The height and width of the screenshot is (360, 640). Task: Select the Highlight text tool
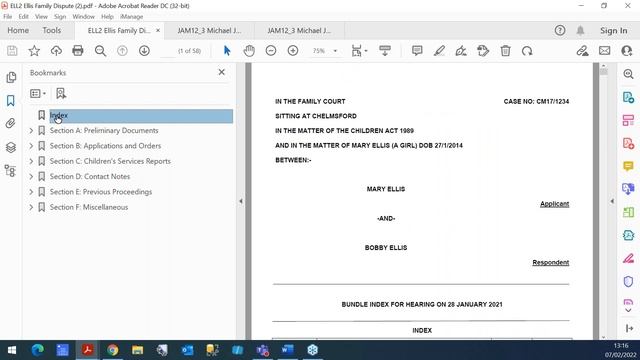(439, 51)
